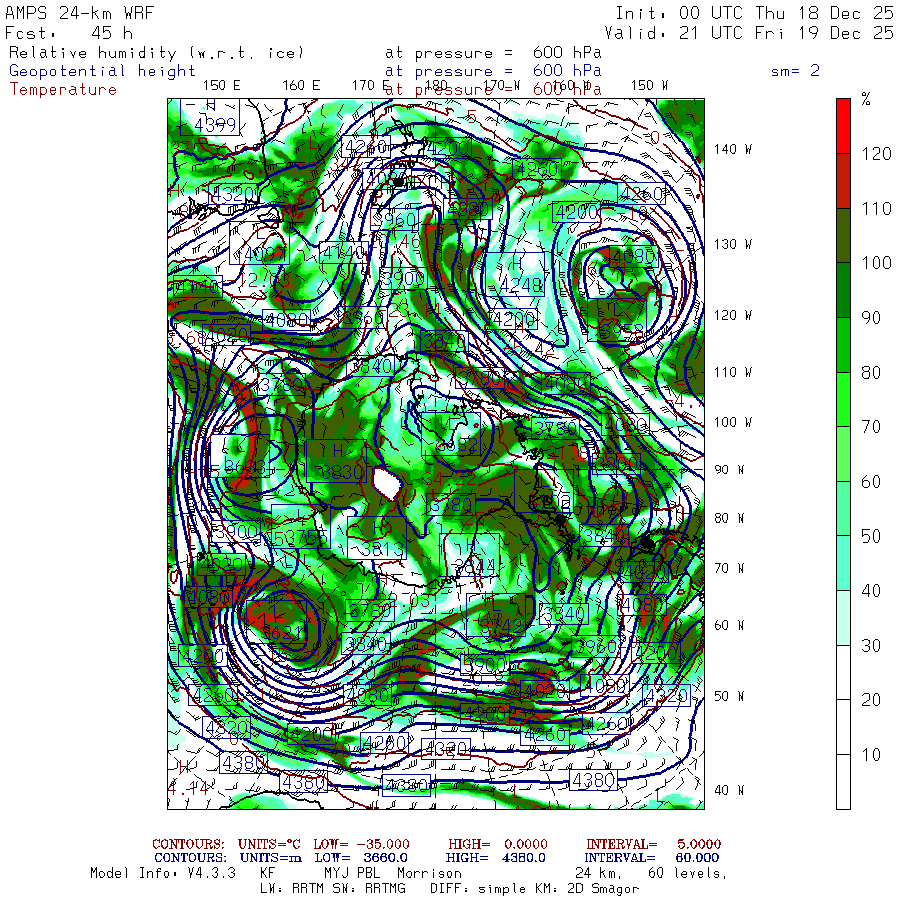Click the color bar segment between 60 and 70
Viewport: 900px width, 900px height.
(843, 453)
